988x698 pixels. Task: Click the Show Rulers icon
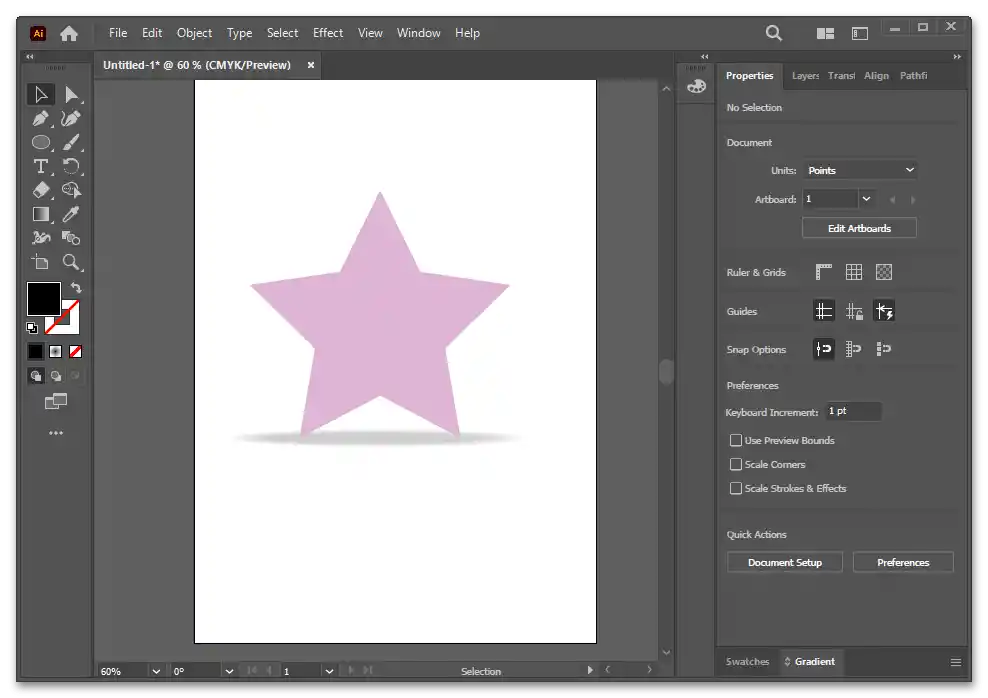point(824,272)
